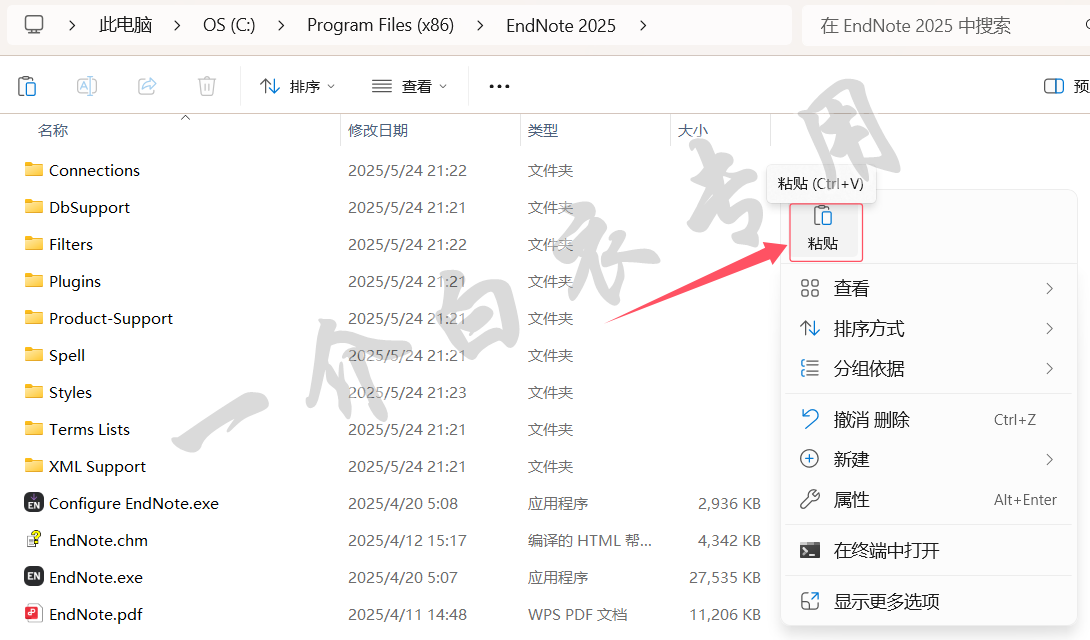The width and height of the screenshot is (1090, 640).
Task: Select the EndNote.exe application file
Action: tap(95, 577)
